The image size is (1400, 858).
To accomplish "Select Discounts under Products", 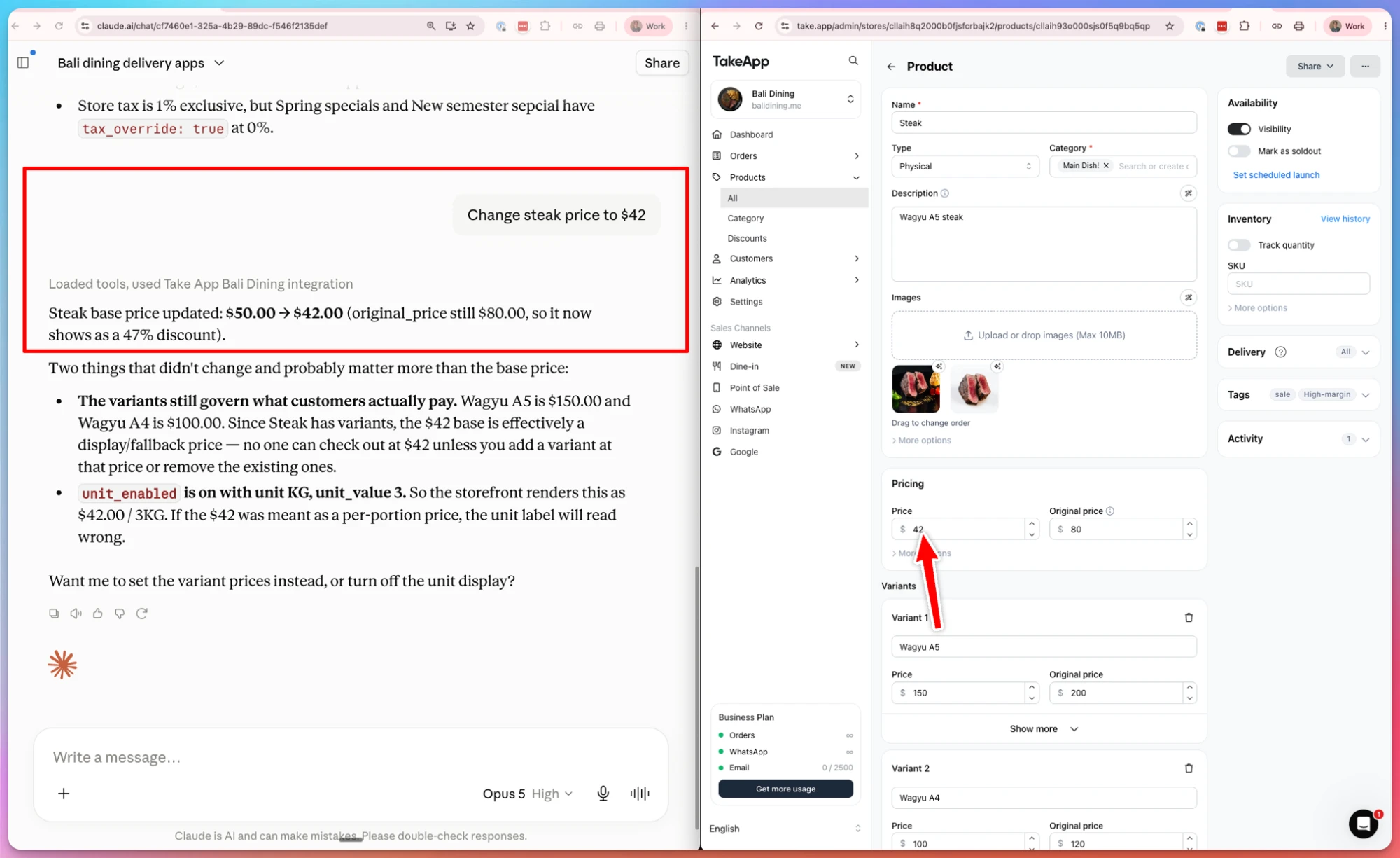I will tap(747, 239).
